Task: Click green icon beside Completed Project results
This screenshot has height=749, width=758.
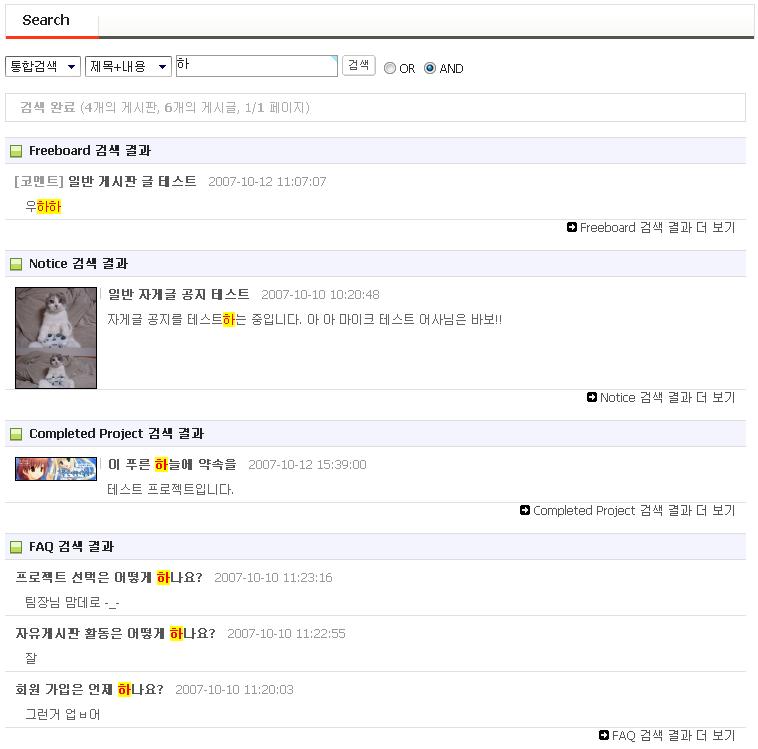Action: (16, 434)
